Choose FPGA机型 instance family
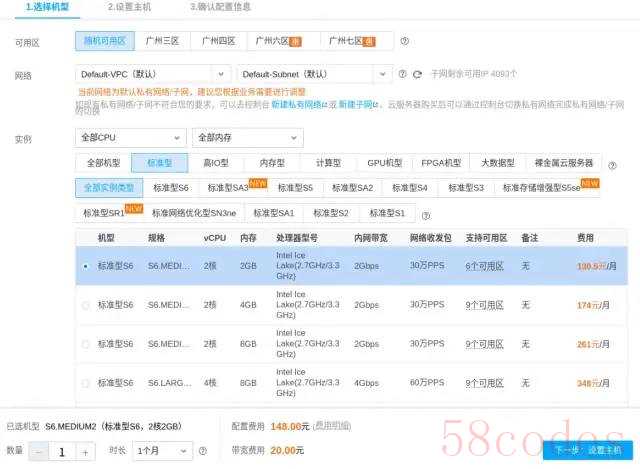The width and height of the screenshot is (640, 469). (441, 163)
